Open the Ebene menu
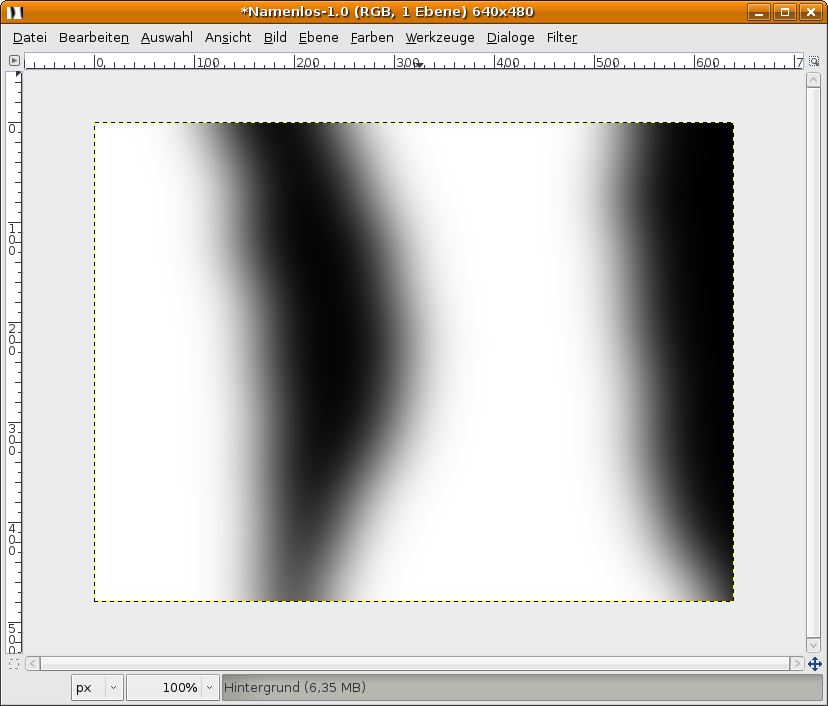The image size is (828, 706). click(318, 37)
